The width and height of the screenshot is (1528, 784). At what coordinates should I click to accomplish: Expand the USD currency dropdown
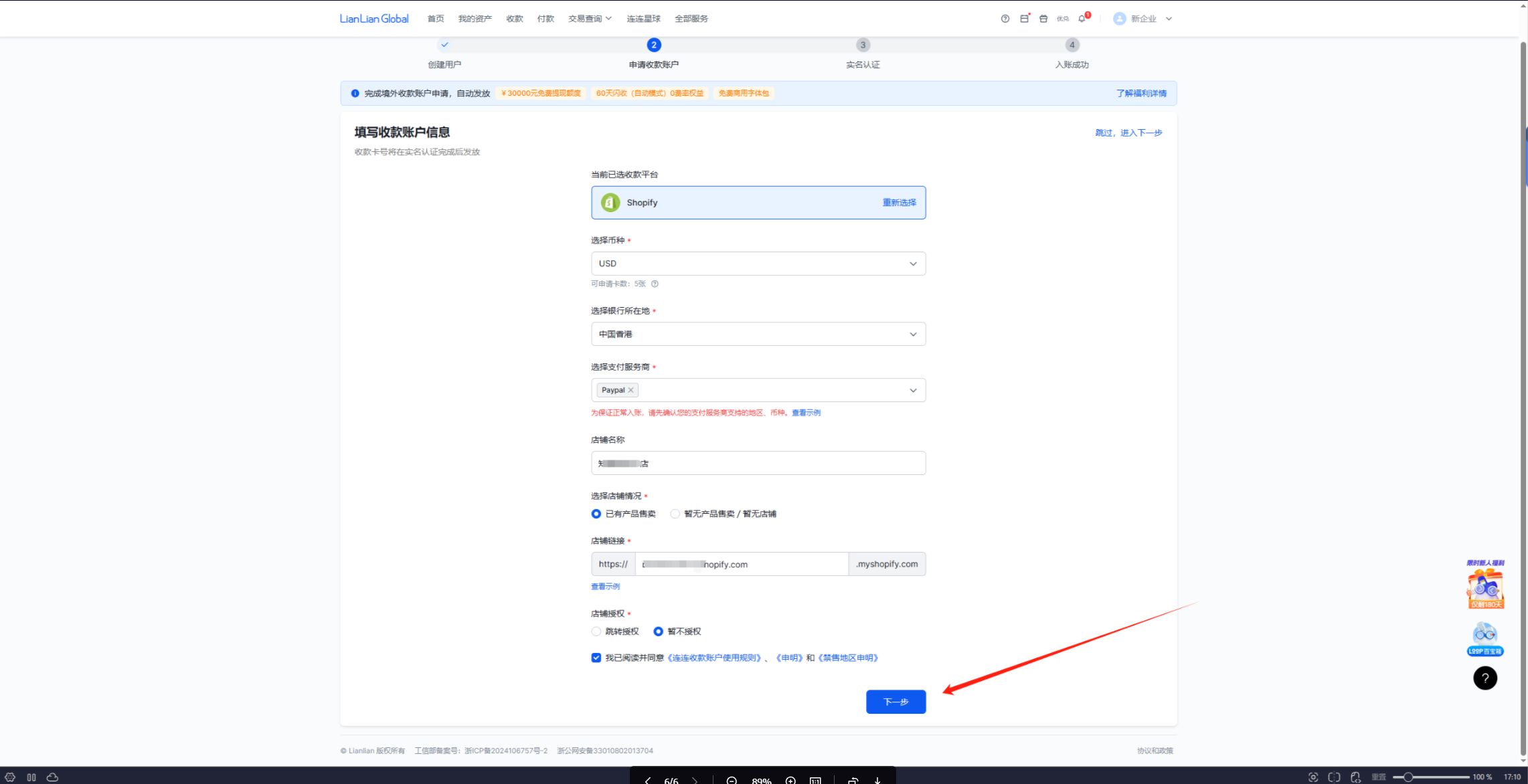coord(758,264)
